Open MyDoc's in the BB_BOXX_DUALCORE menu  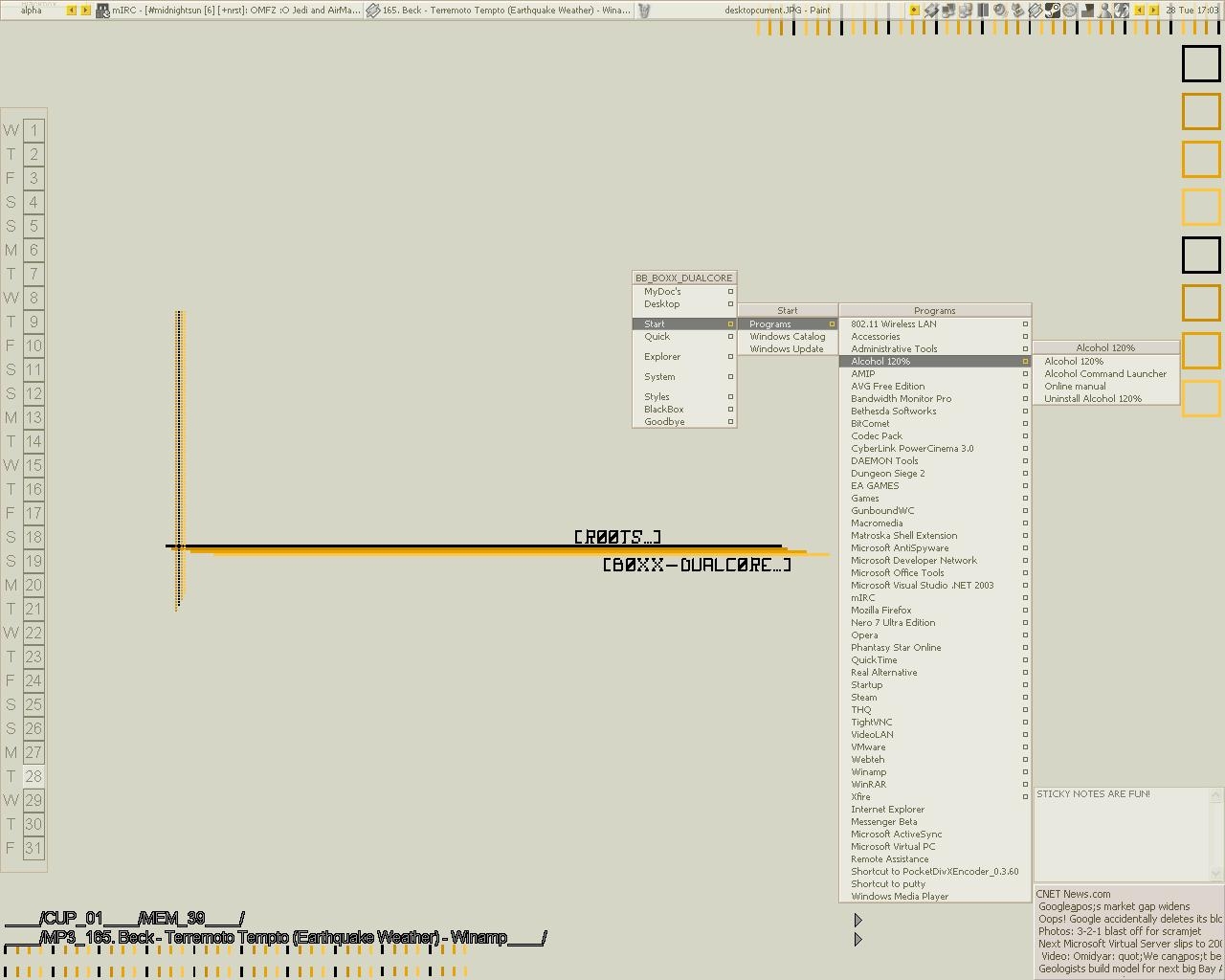point(684,292)
